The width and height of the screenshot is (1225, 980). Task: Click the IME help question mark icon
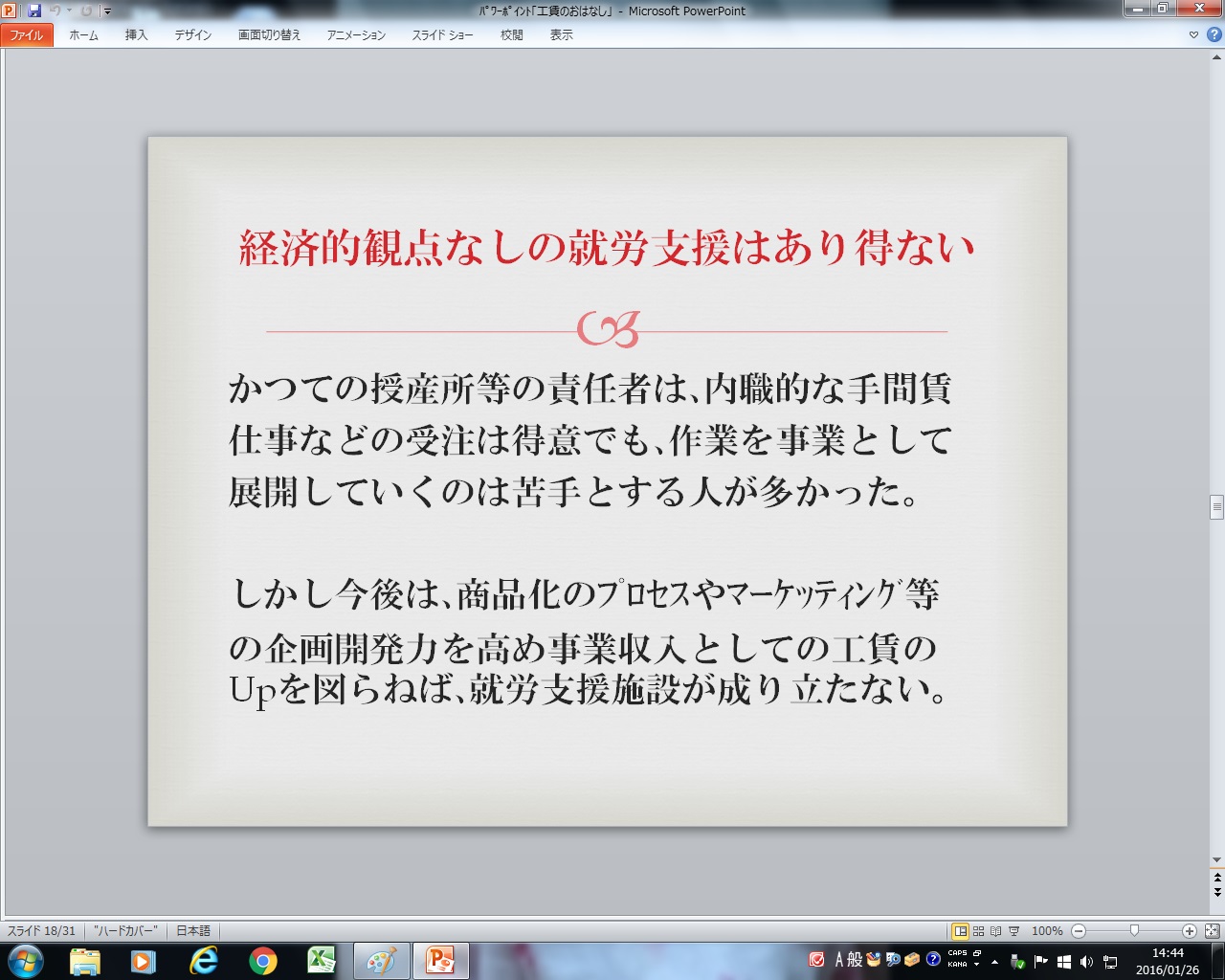click(x=933, y=959)
